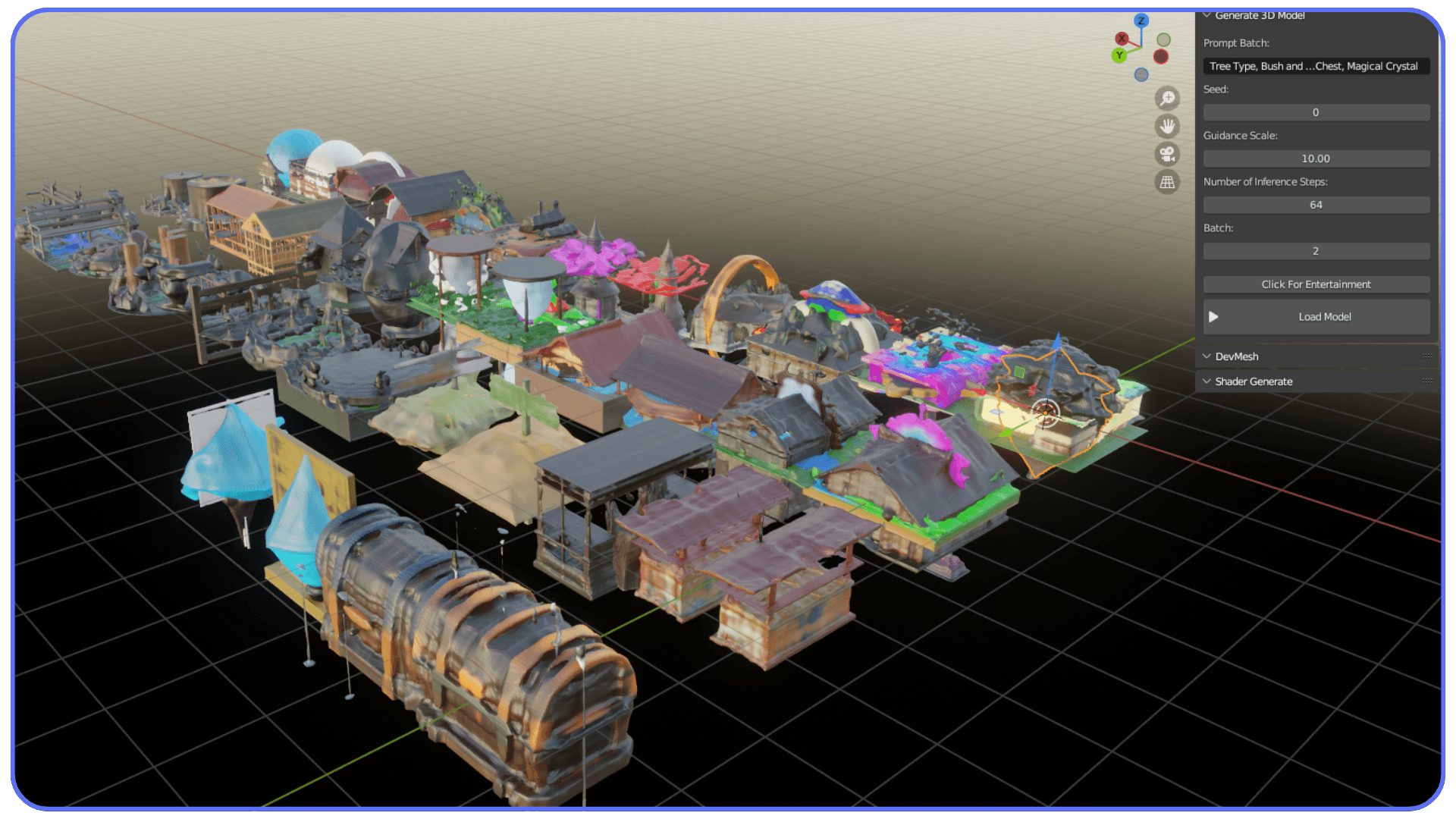
Task: Click the play icon on Load Model
Action: click(x=1215, y=317)
